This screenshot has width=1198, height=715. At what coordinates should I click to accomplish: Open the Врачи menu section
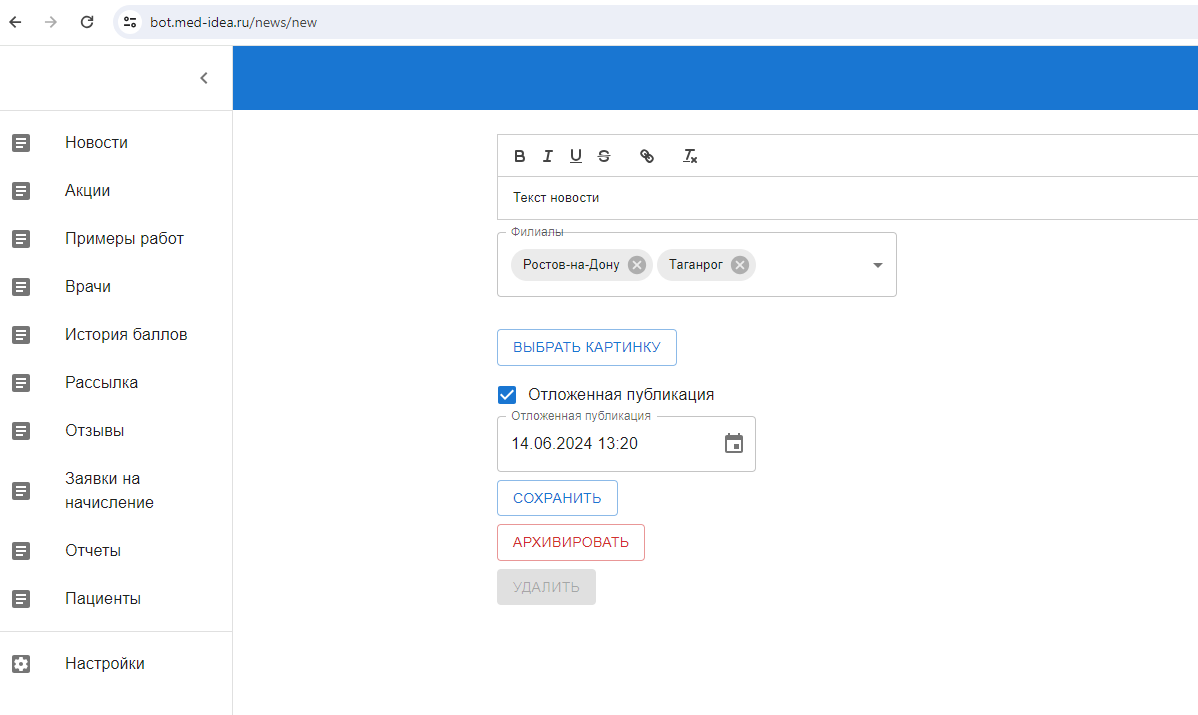116,286
